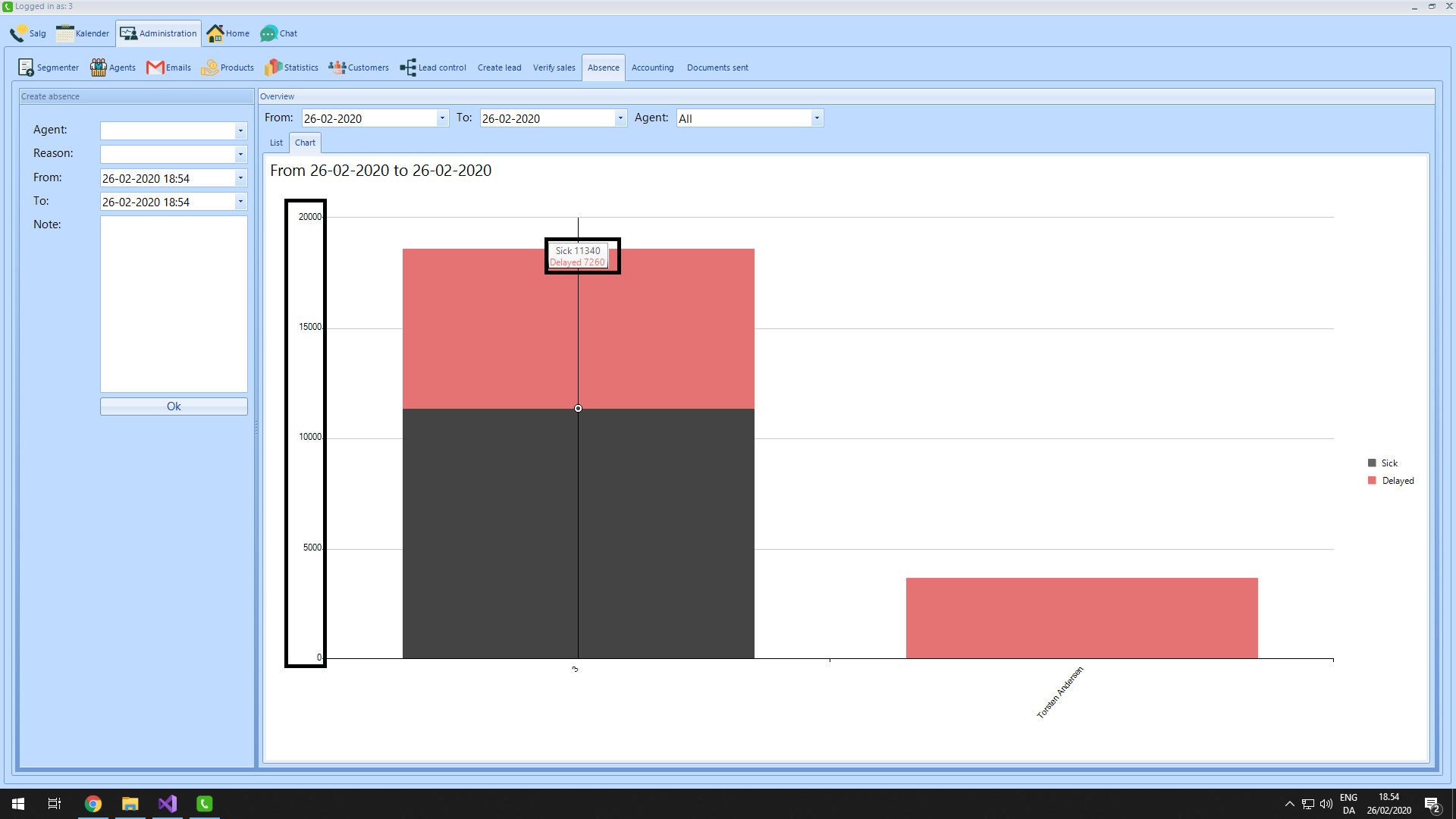Screen dimensions: 1456x819
Task: Open the Salg phone icon
Action: pos(18,33)
